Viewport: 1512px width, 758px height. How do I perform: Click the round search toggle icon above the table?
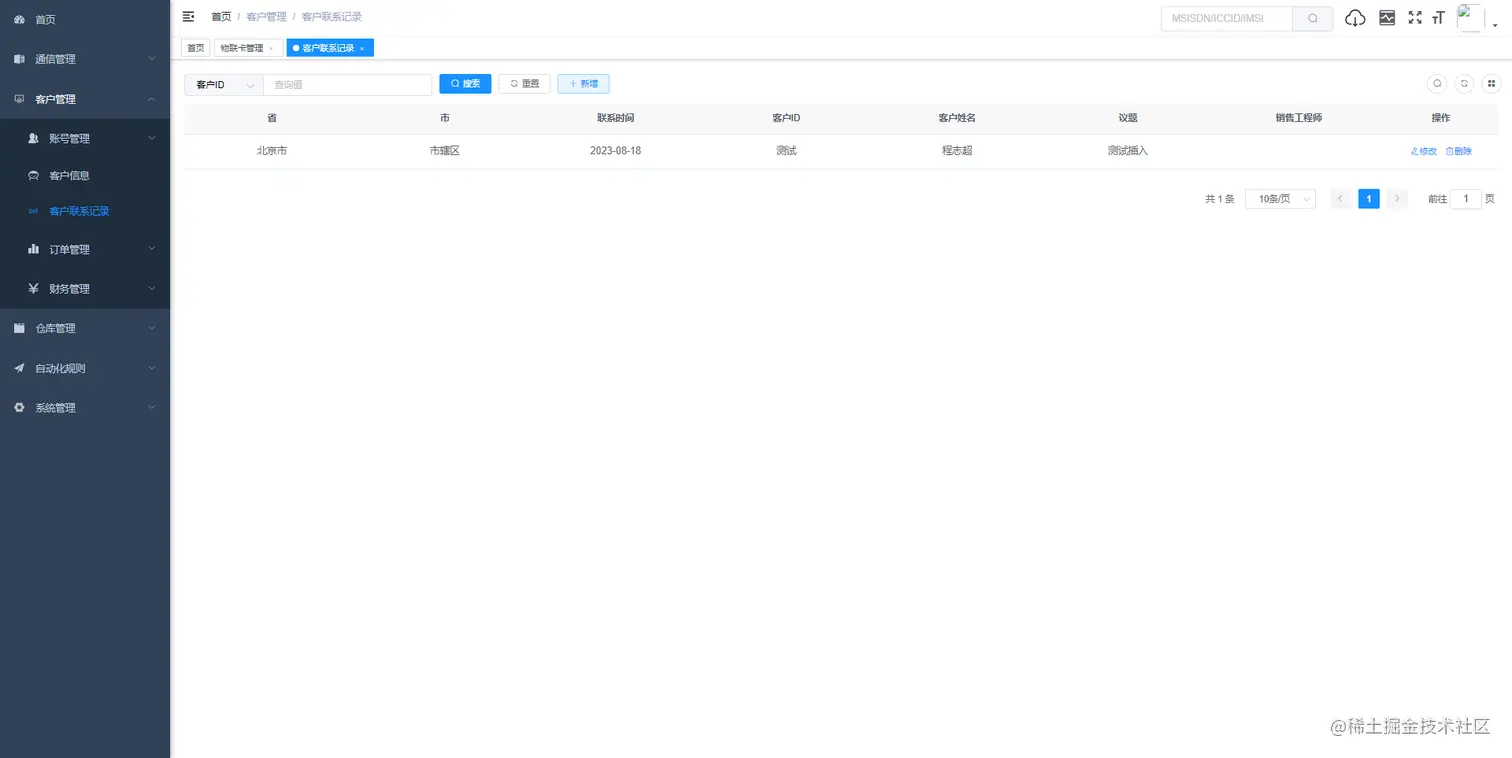(x=1437, y=84)
